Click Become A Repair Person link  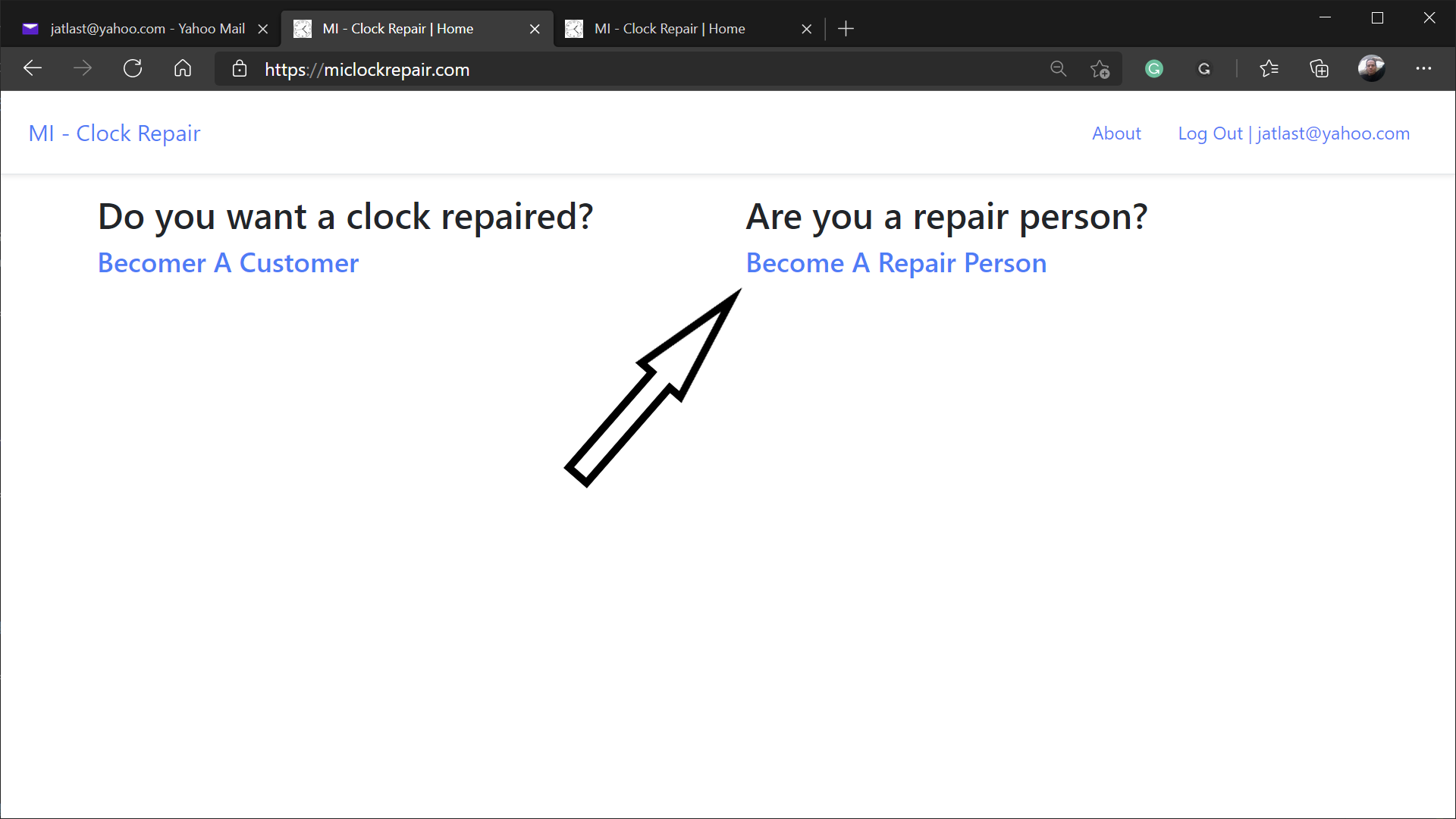[x=896, y=262]
